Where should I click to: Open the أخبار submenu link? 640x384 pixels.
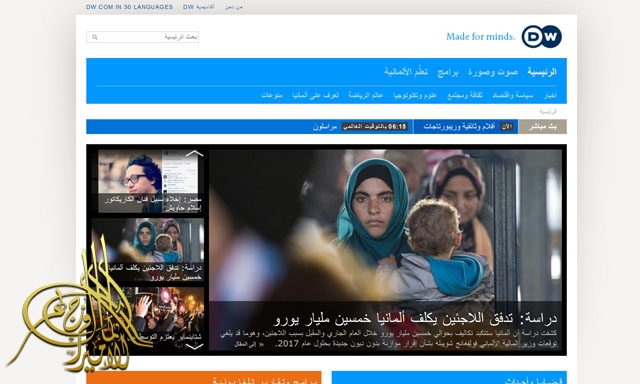pyautogui.click(x=550, y=95)
